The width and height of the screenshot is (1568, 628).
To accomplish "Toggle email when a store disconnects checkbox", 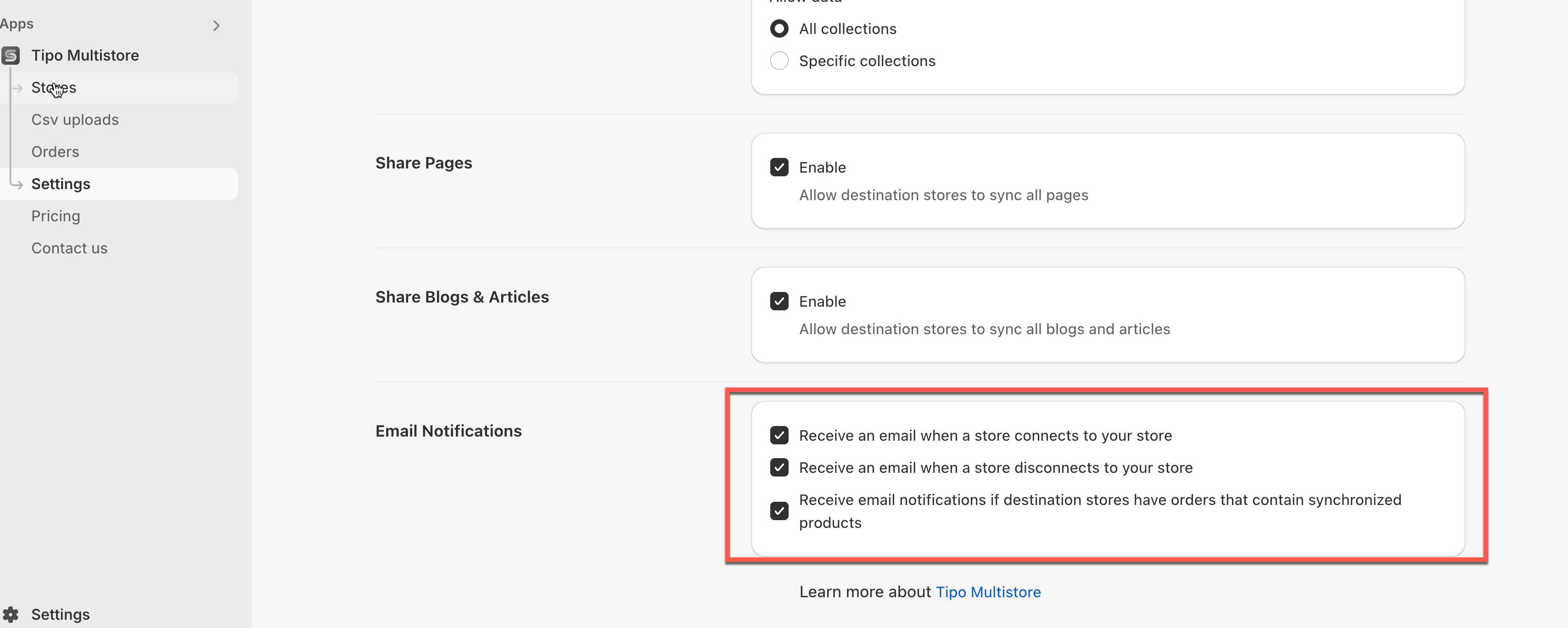I will coord(779,467).
